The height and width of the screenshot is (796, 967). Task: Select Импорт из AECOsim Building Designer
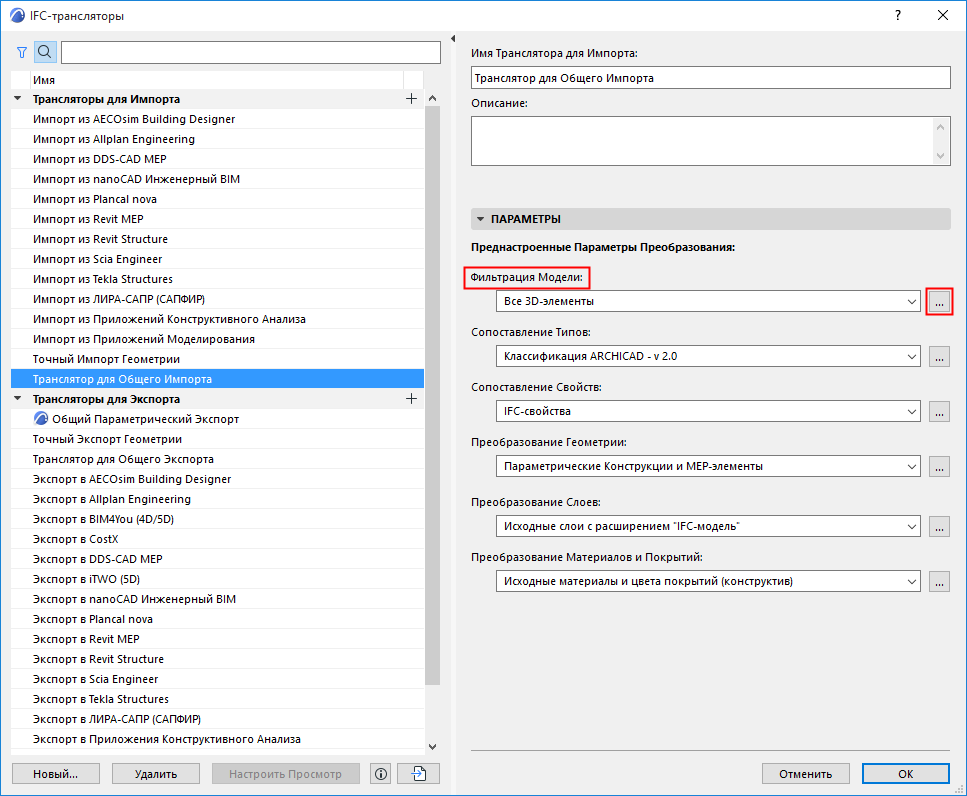(217, 119)
